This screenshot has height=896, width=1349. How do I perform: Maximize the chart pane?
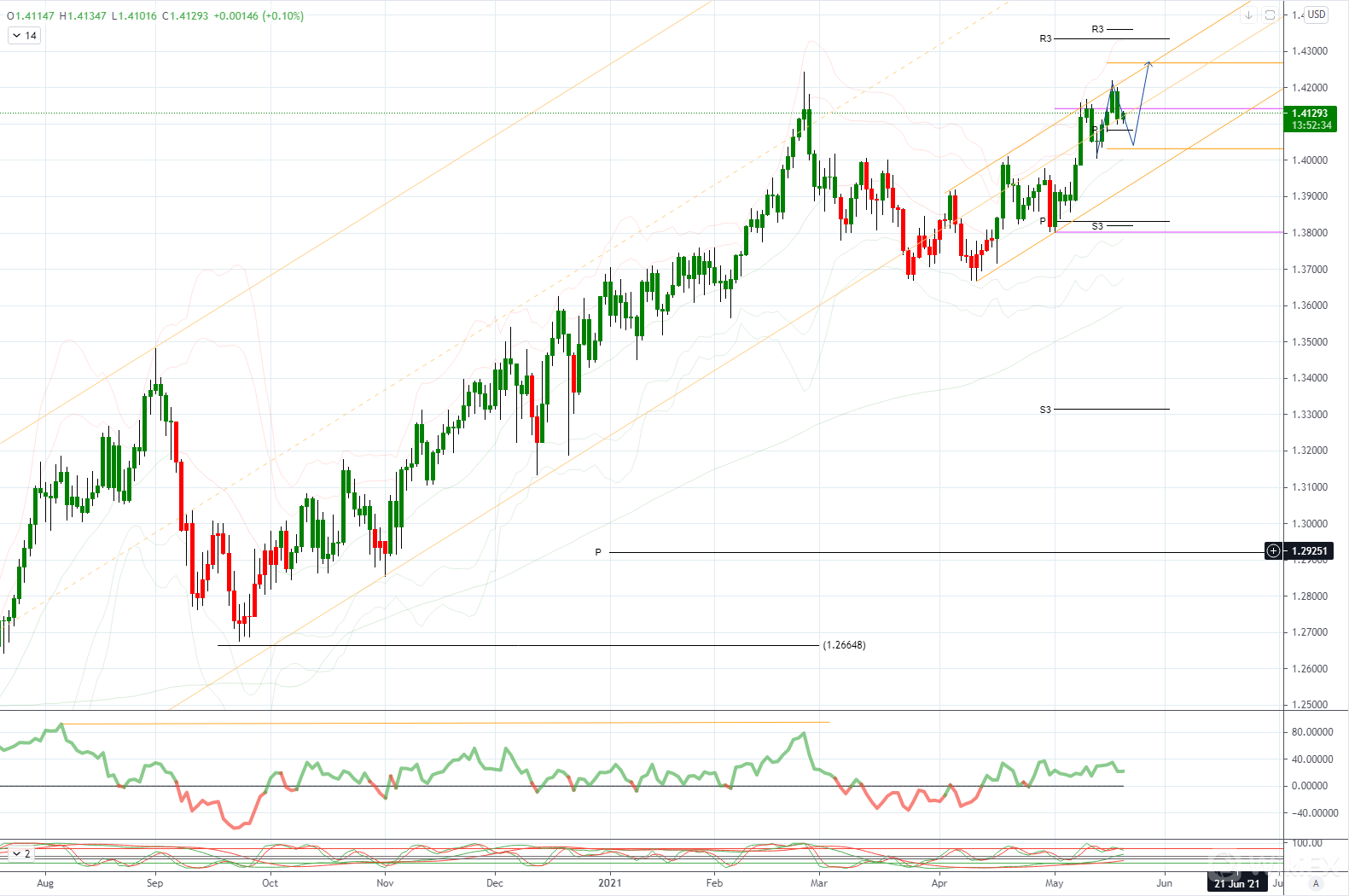1270,15
